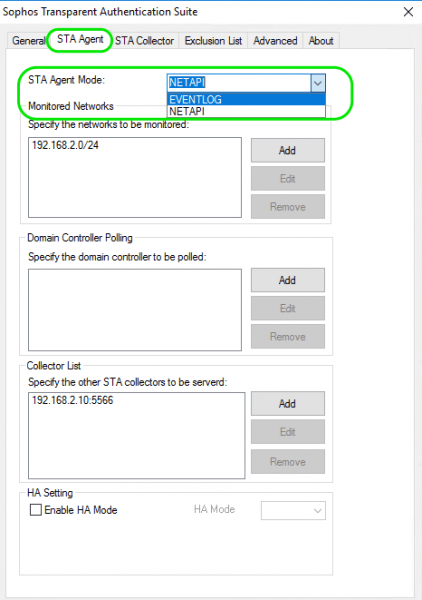Viewport: 422px width, 600px height.
Task: Select collector 192.168.2.10:5566 entry
Action: (73, 400)
